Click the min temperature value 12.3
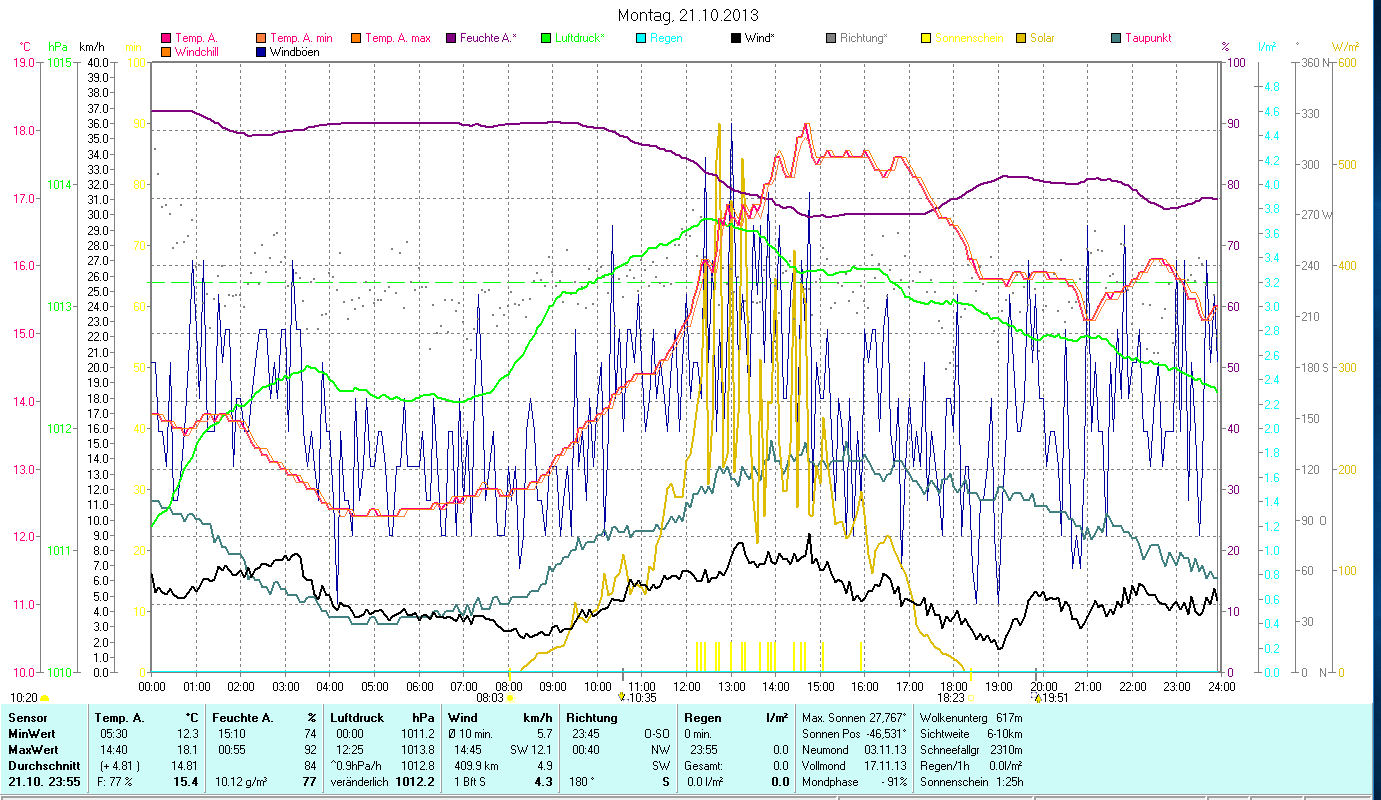1381x800 pixels. click(x=189, y=734)
